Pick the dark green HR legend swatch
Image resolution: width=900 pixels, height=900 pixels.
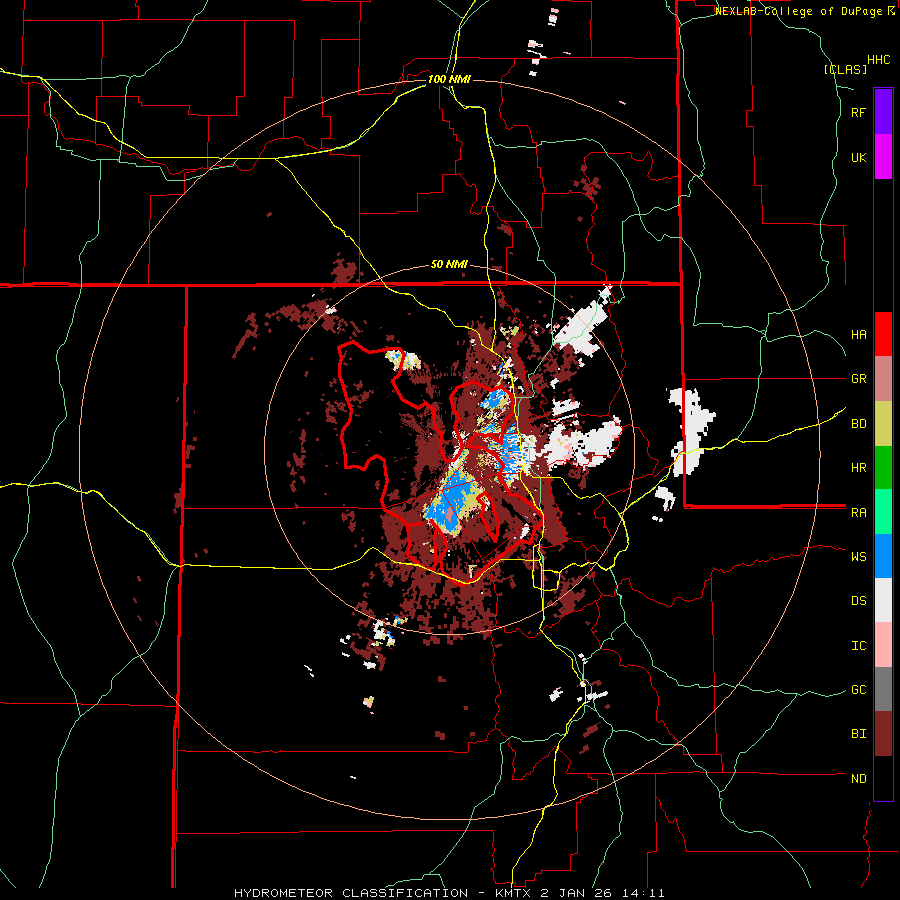[x=883, y=467]
